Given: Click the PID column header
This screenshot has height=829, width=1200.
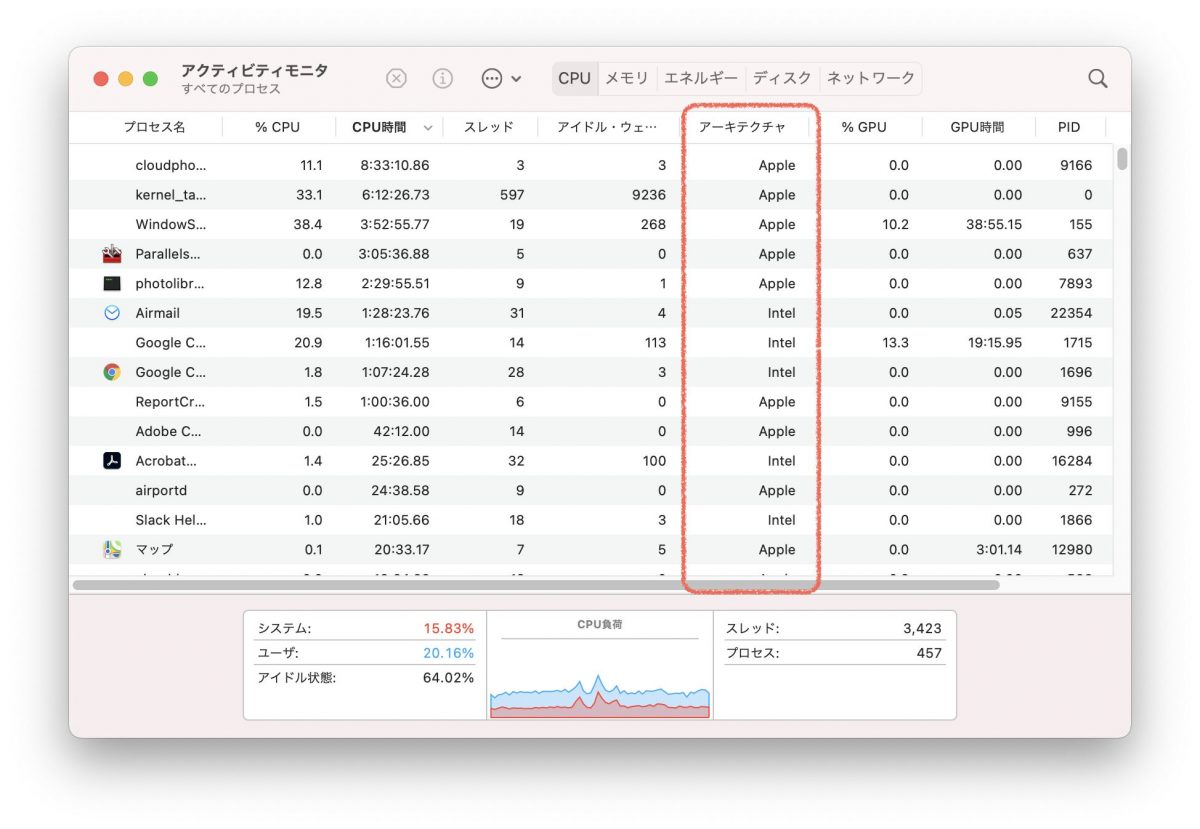Looking at the screenshot, I should [1068, 127].
